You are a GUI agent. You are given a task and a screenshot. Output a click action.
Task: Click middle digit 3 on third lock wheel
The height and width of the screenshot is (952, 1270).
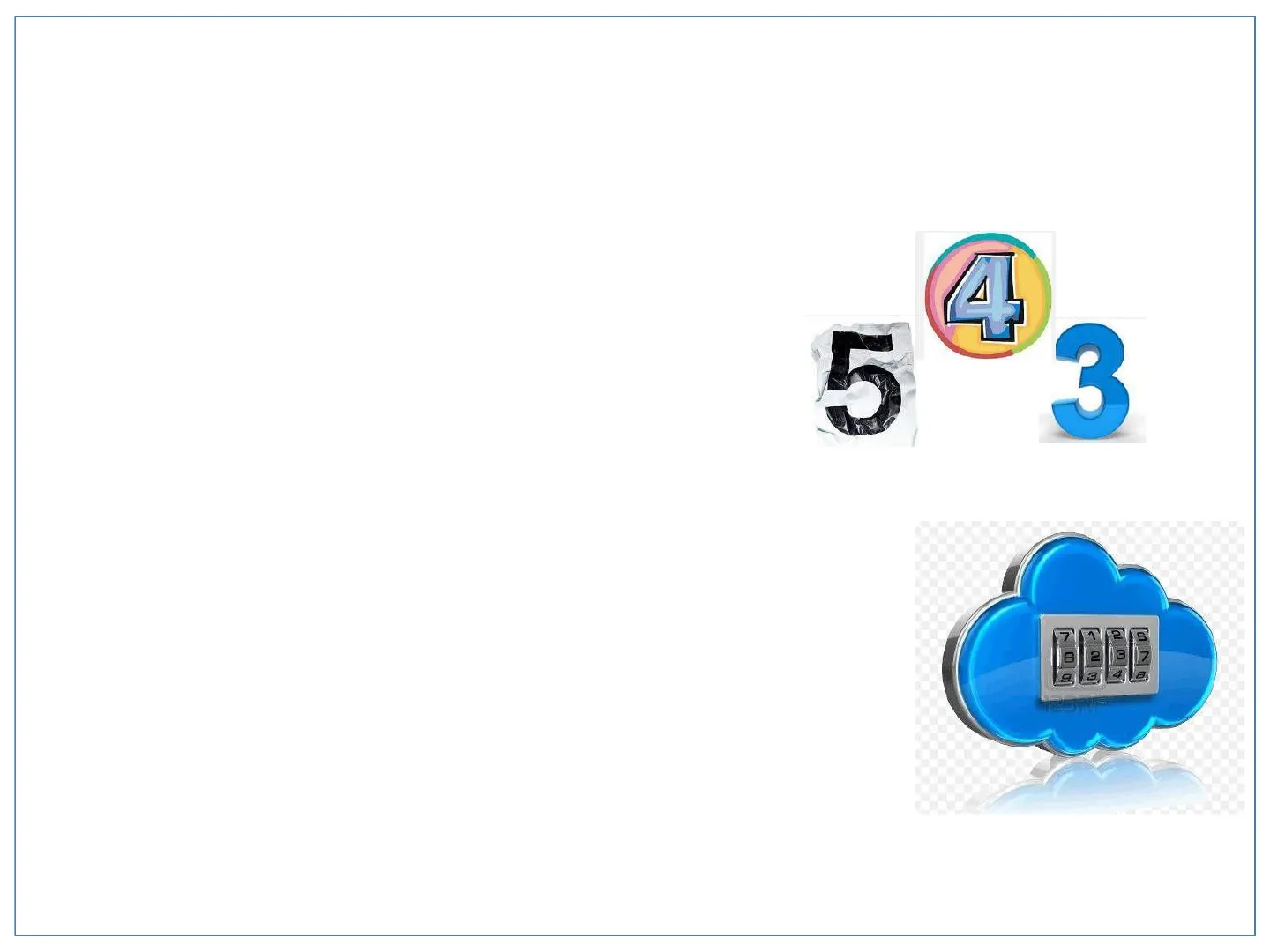tap(1120, 655)
